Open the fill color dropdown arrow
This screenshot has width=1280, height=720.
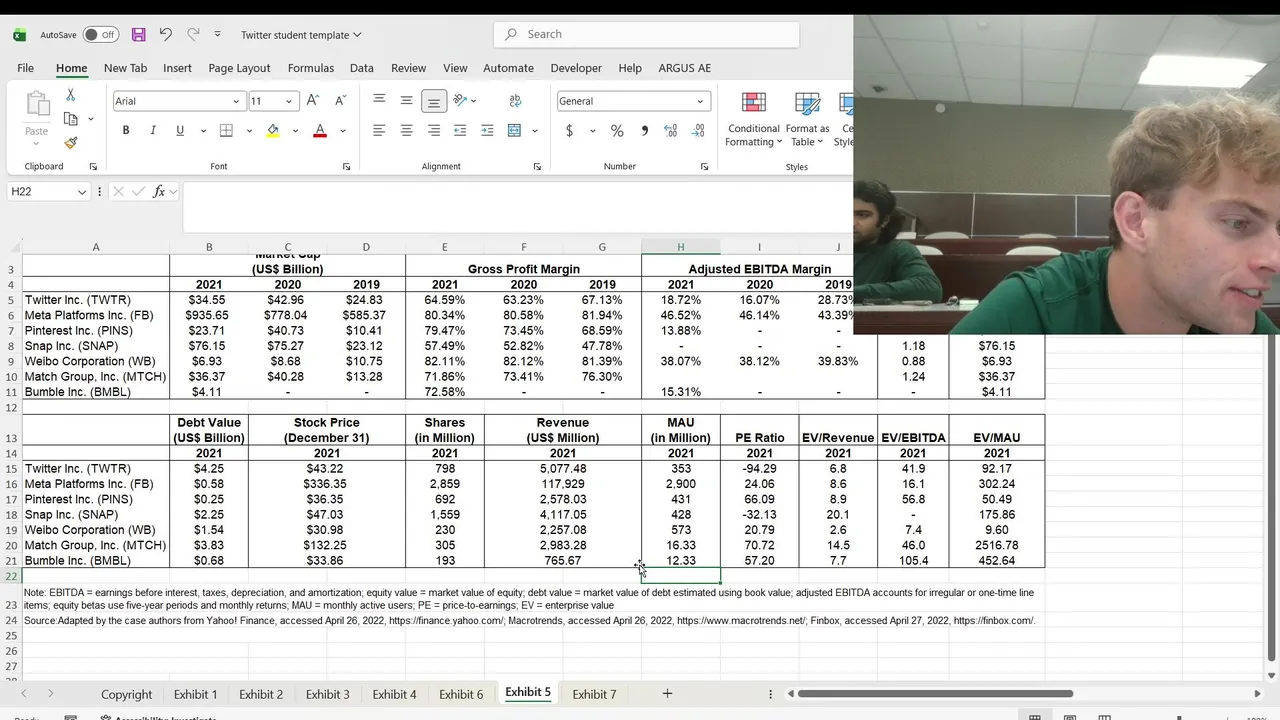tap(295, 131)
